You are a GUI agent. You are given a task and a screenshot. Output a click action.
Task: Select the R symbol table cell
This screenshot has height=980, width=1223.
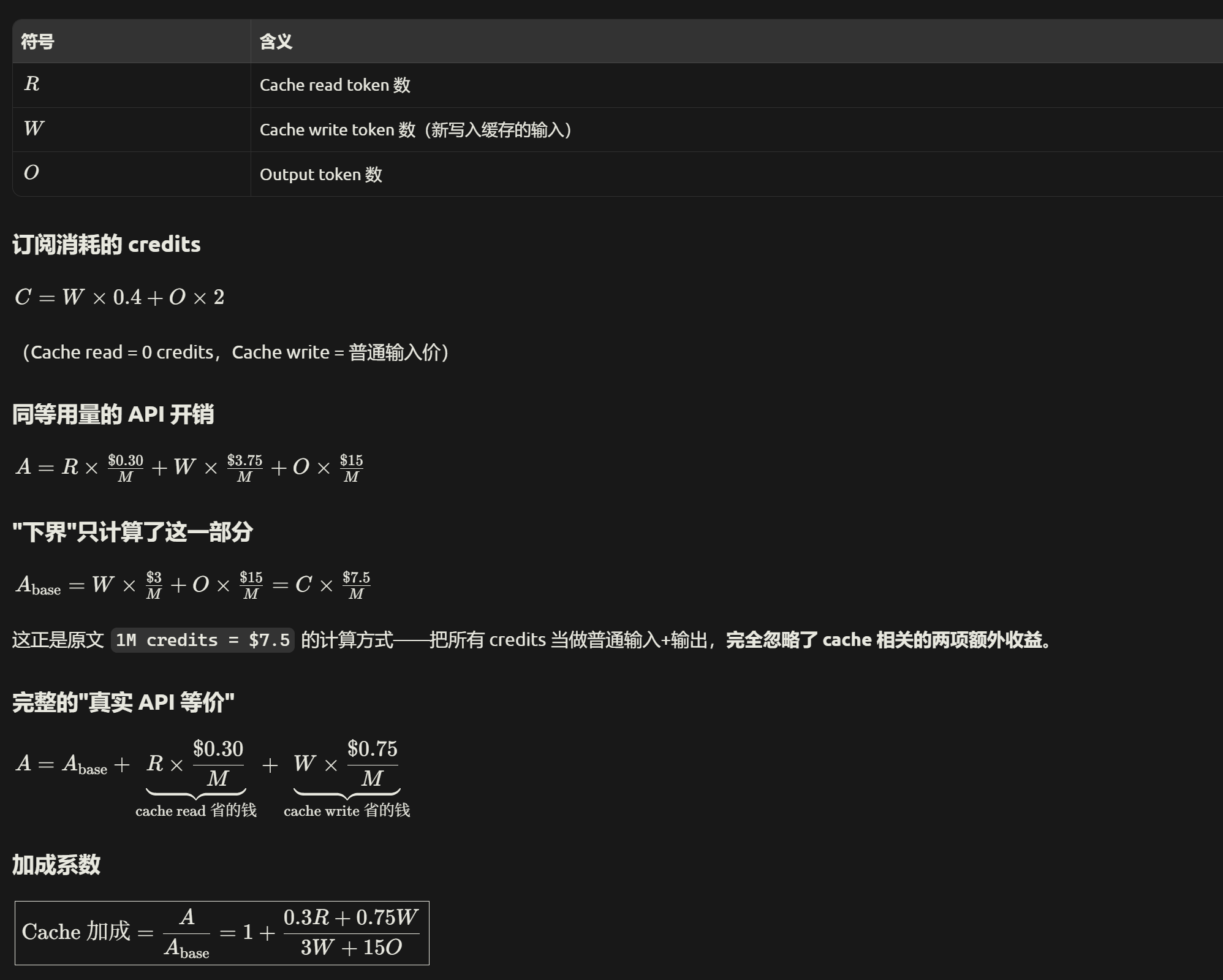click(x=131, y=85)
